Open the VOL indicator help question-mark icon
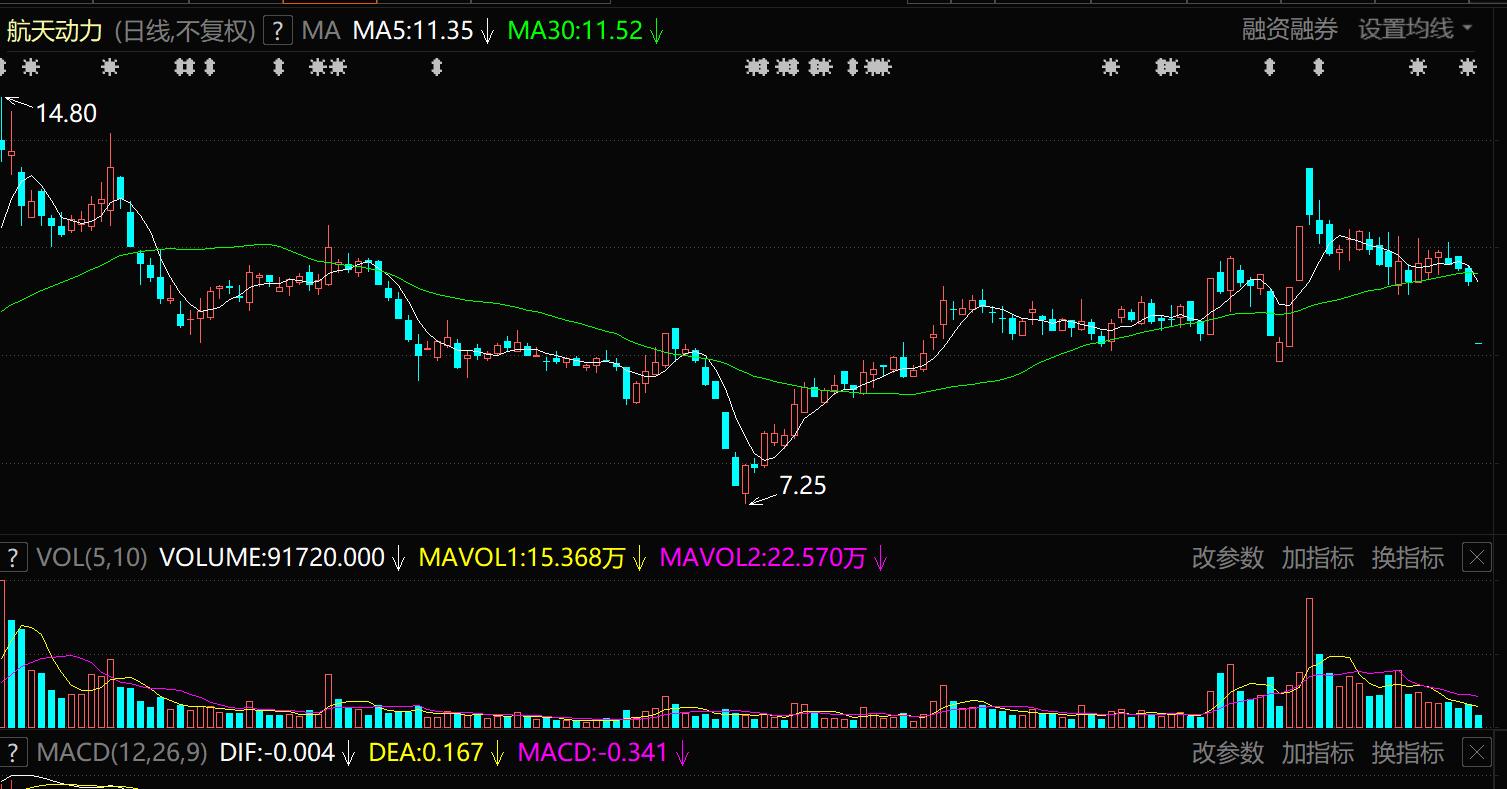Image resolution: width=1507 pixels, height=789 pixels. click(x=12, y=558)
